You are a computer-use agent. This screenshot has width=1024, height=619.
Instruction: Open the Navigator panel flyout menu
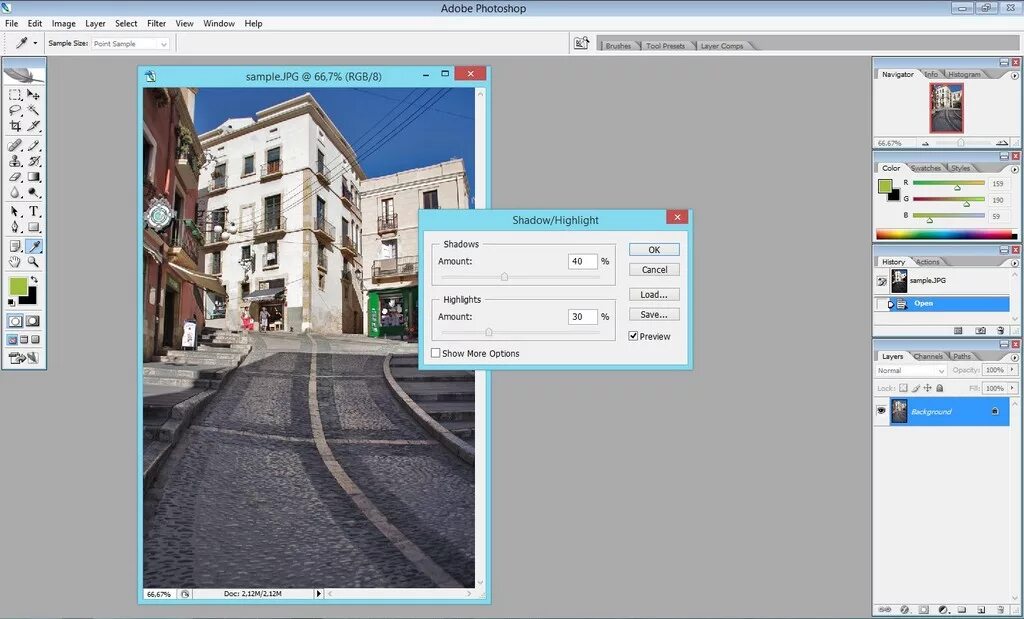pos(1014,76)
